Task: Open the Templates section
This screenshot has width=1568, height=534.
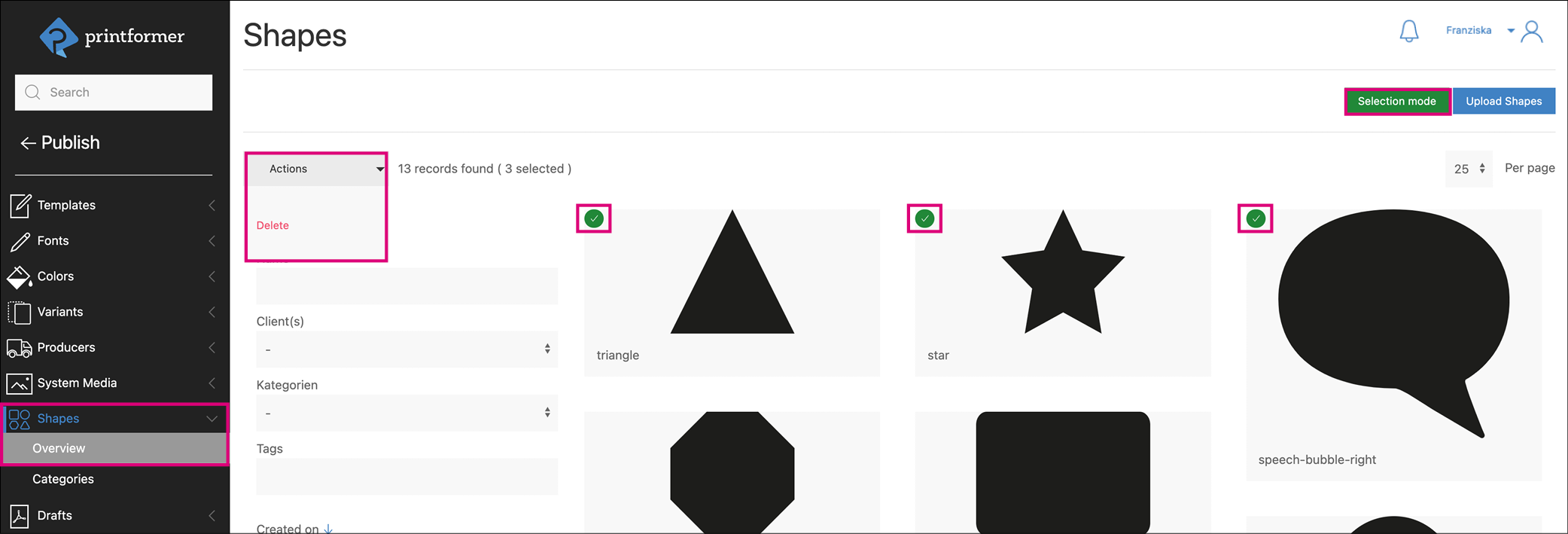Action: coord(66,205)
